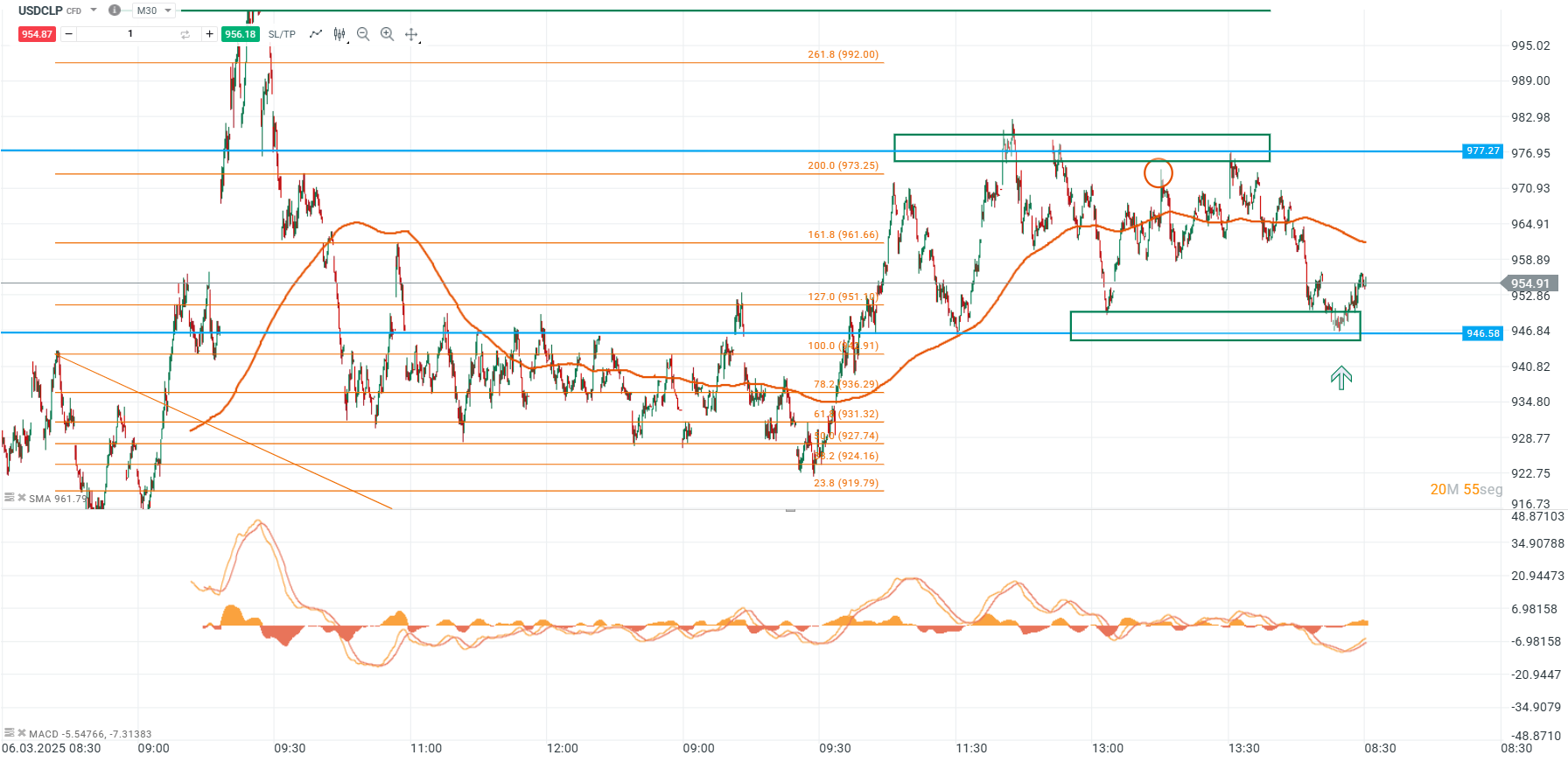Remove the MACD indicator
1568x762 pixels.
coord(22,733)
